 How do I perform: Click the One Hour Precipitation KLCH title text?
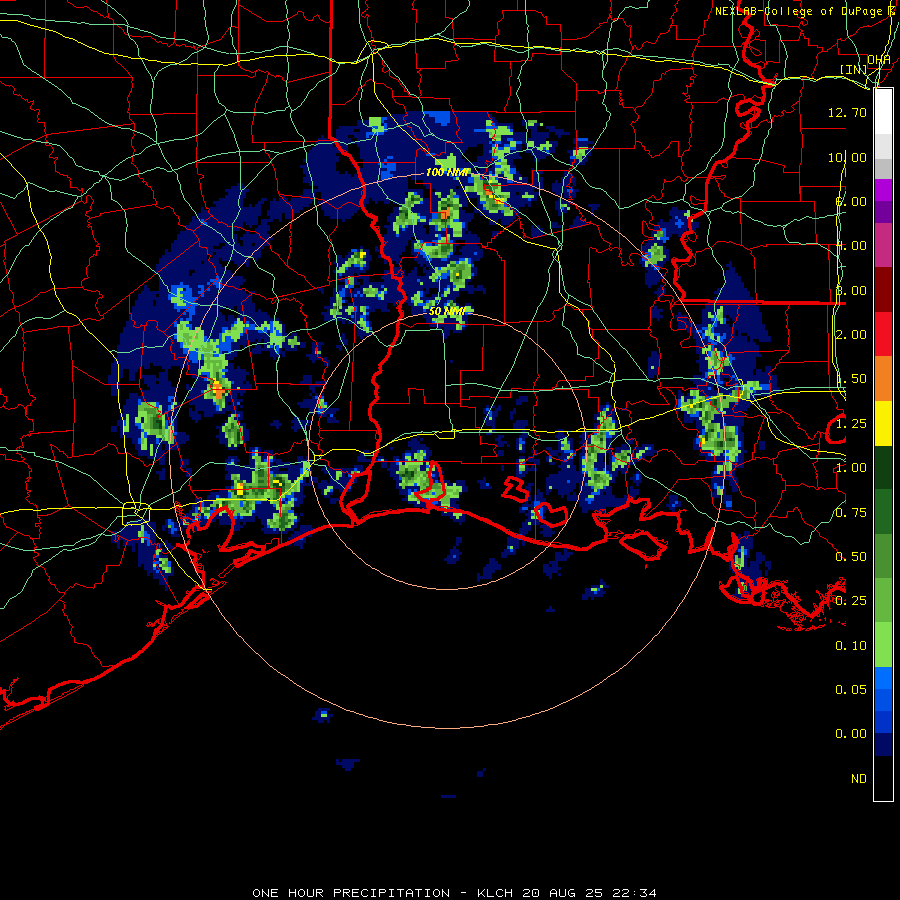pos(454,893)
